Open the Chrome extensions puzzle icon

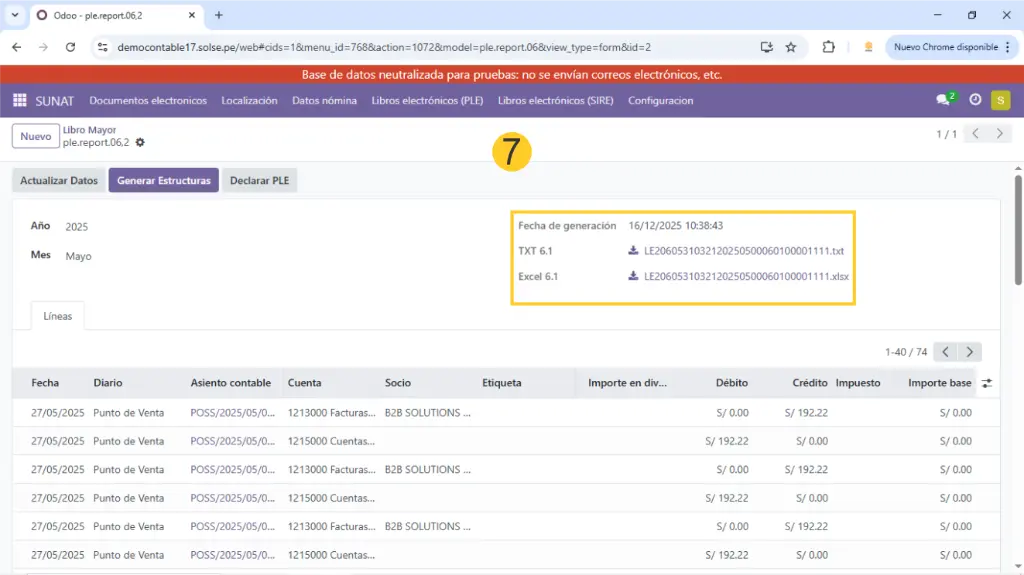[828, 47]
